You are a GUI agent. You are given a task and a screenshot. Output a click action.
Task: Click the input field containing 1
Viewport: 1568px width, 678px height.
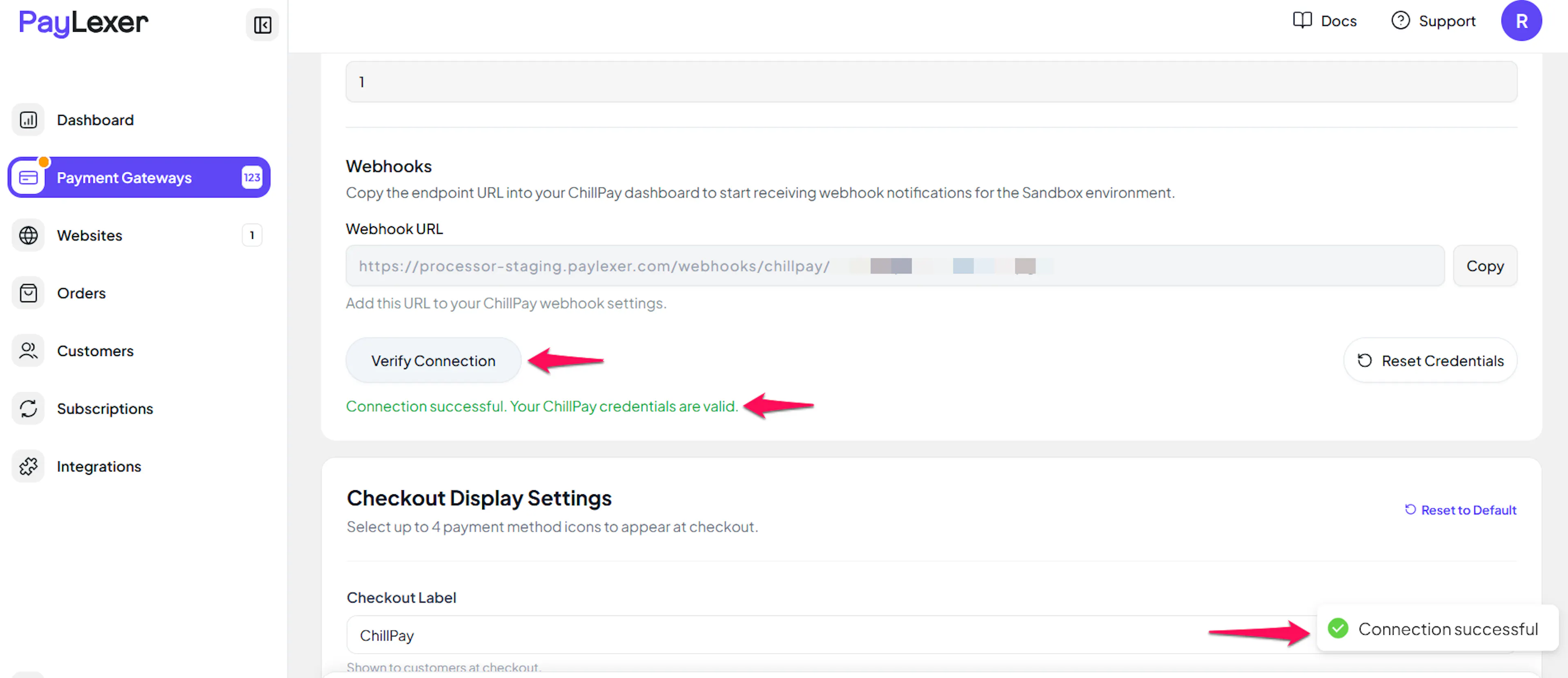pyautogui.click(x=931, y=82)
